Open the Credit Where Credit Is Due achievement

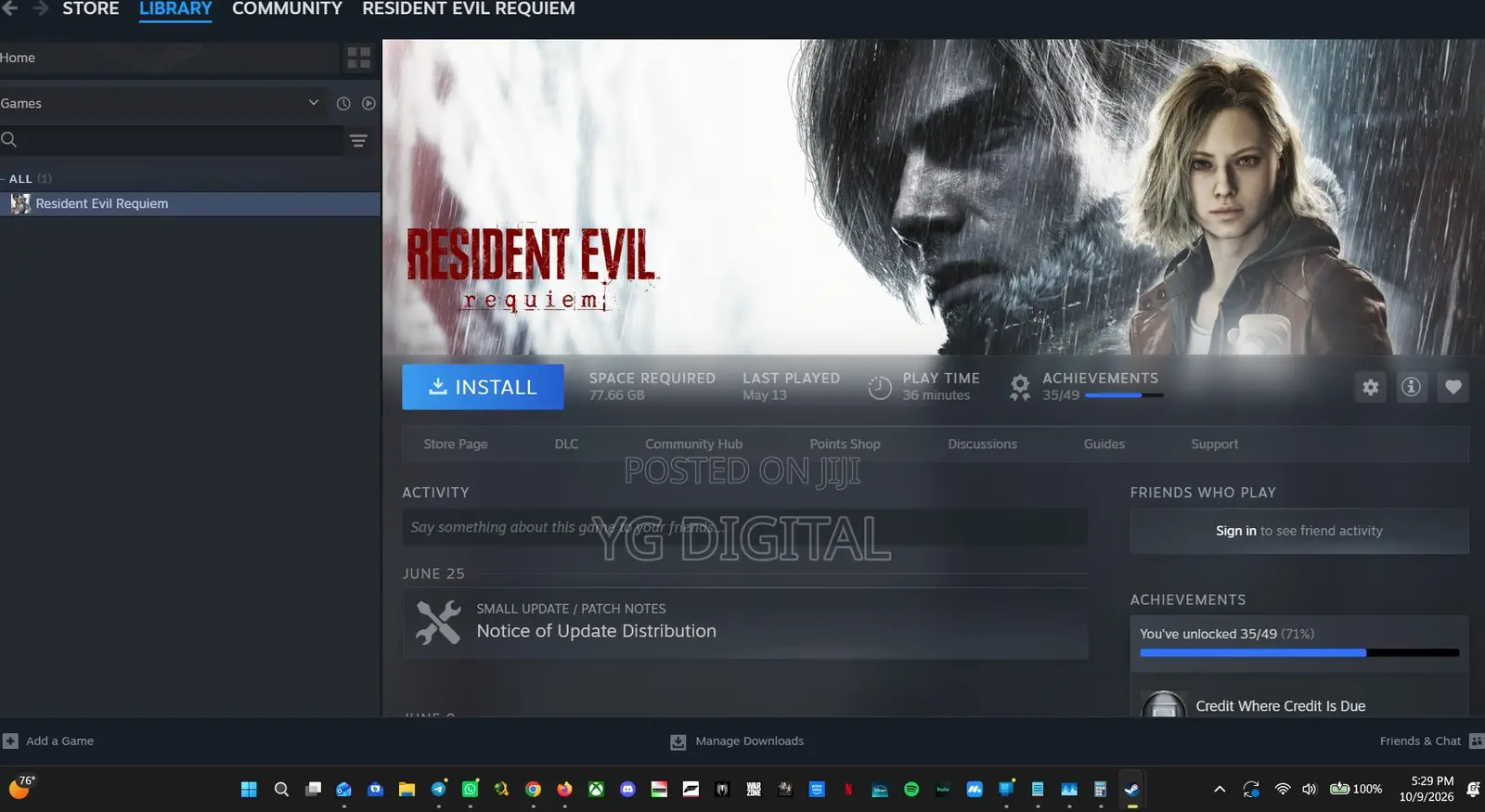coord(1281,706)
